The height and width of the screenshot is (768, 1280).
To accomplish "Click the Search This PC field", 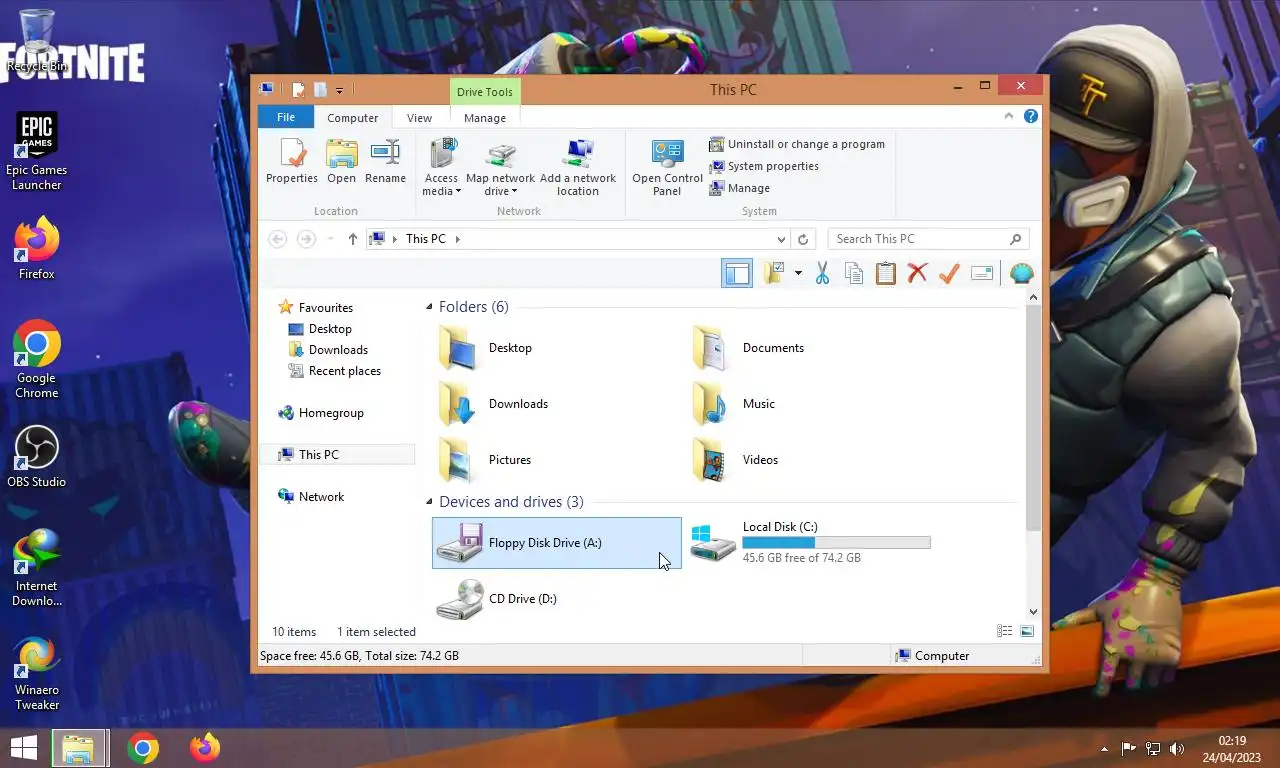I will click(927, 239).
